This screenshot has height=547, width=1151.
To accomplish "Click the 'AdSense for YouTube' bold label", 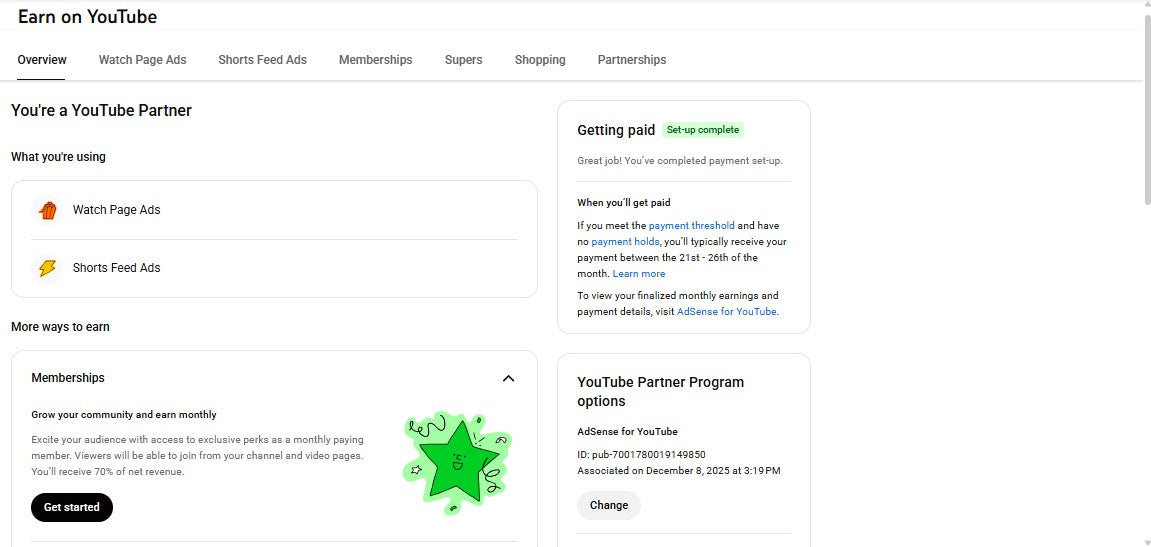I will pyautogui.click(x=628, y=432).
